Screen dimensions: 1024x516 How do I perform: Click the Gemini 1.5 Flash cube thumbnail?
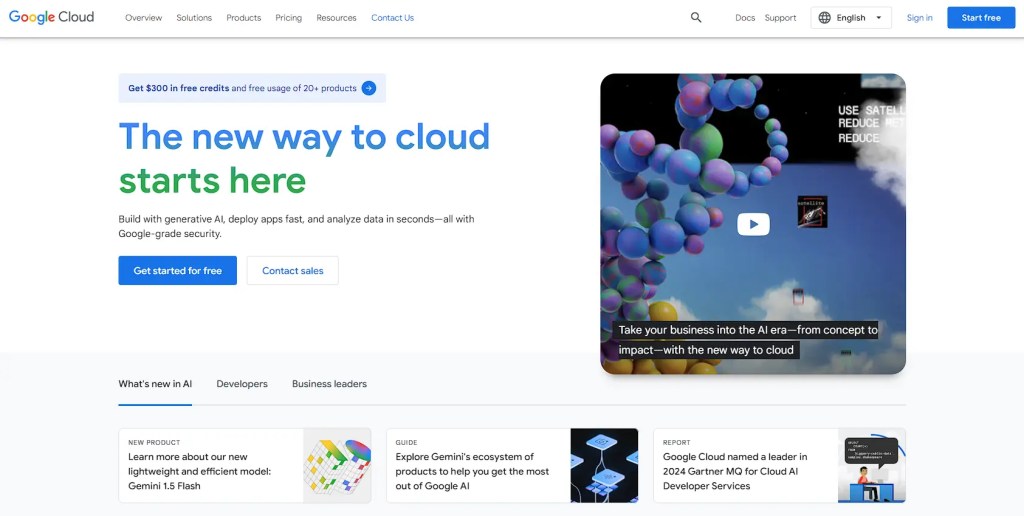point(337,466)
